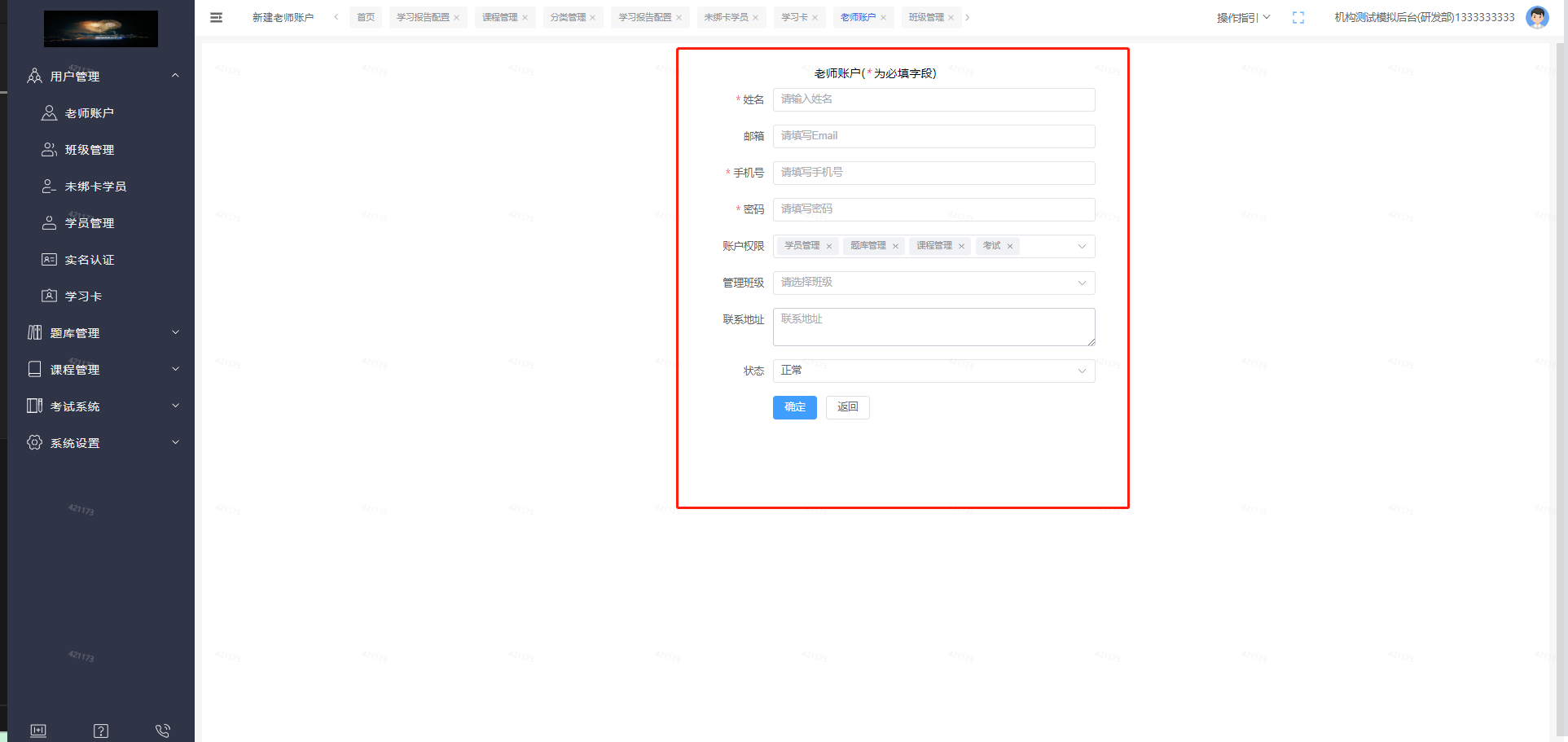Close the 课程管理 tab in the tab bar
The height and width of the screenshot is (742, 1568).
(525, 17)
